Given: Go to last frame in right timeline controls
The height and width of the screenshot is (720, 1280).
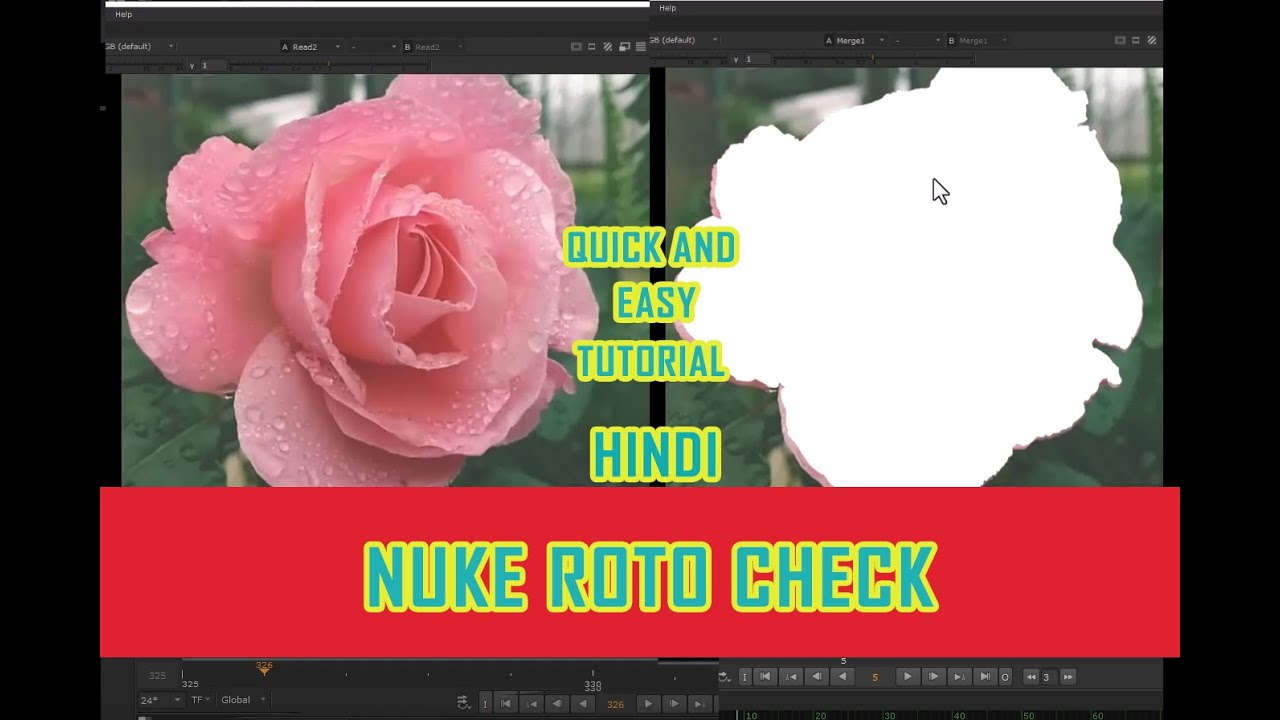Looking at the screenshot, I should 985,677.
